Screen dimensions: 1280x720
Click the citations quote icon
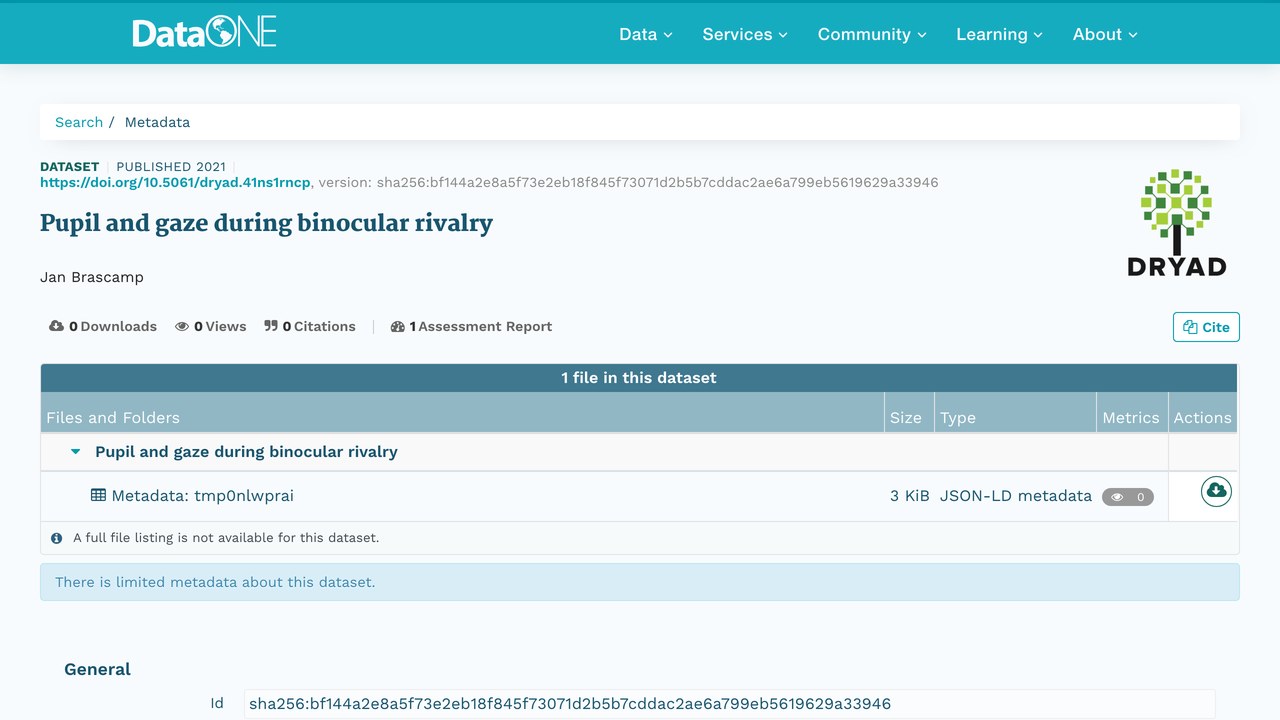point(271,326)
